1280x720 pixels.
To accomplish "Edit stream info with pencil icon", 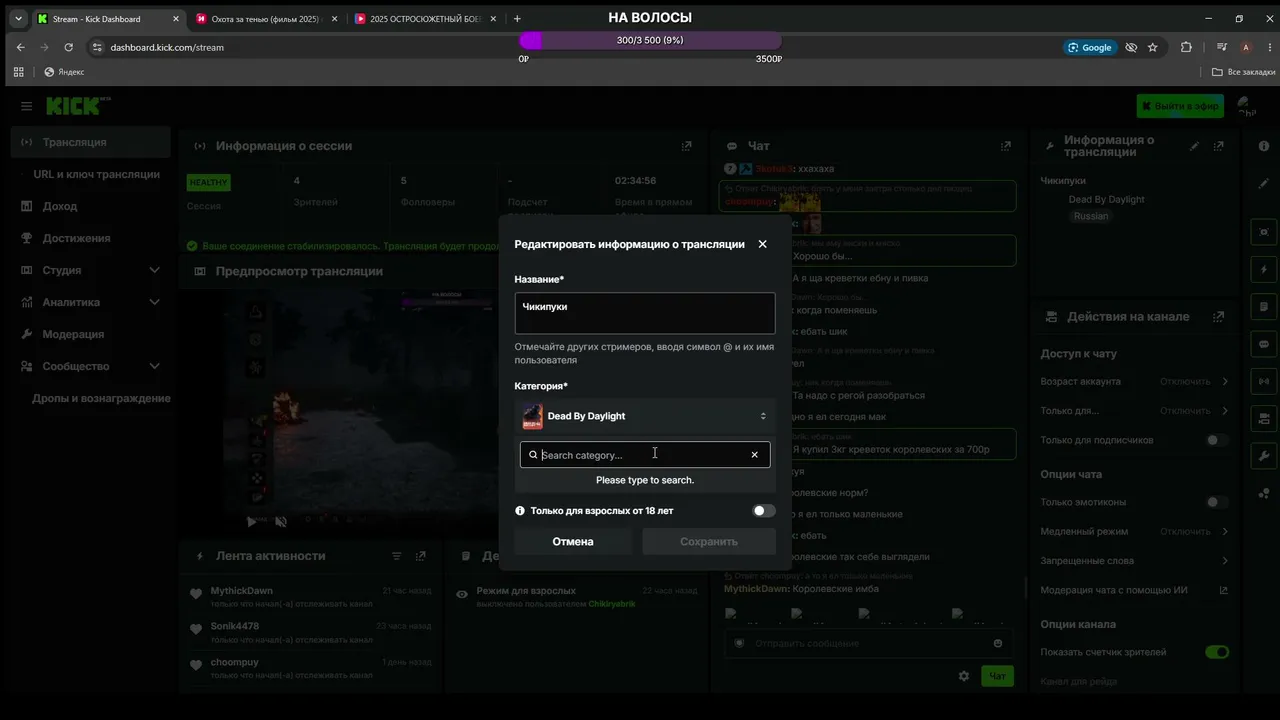I will [1194, 146].
